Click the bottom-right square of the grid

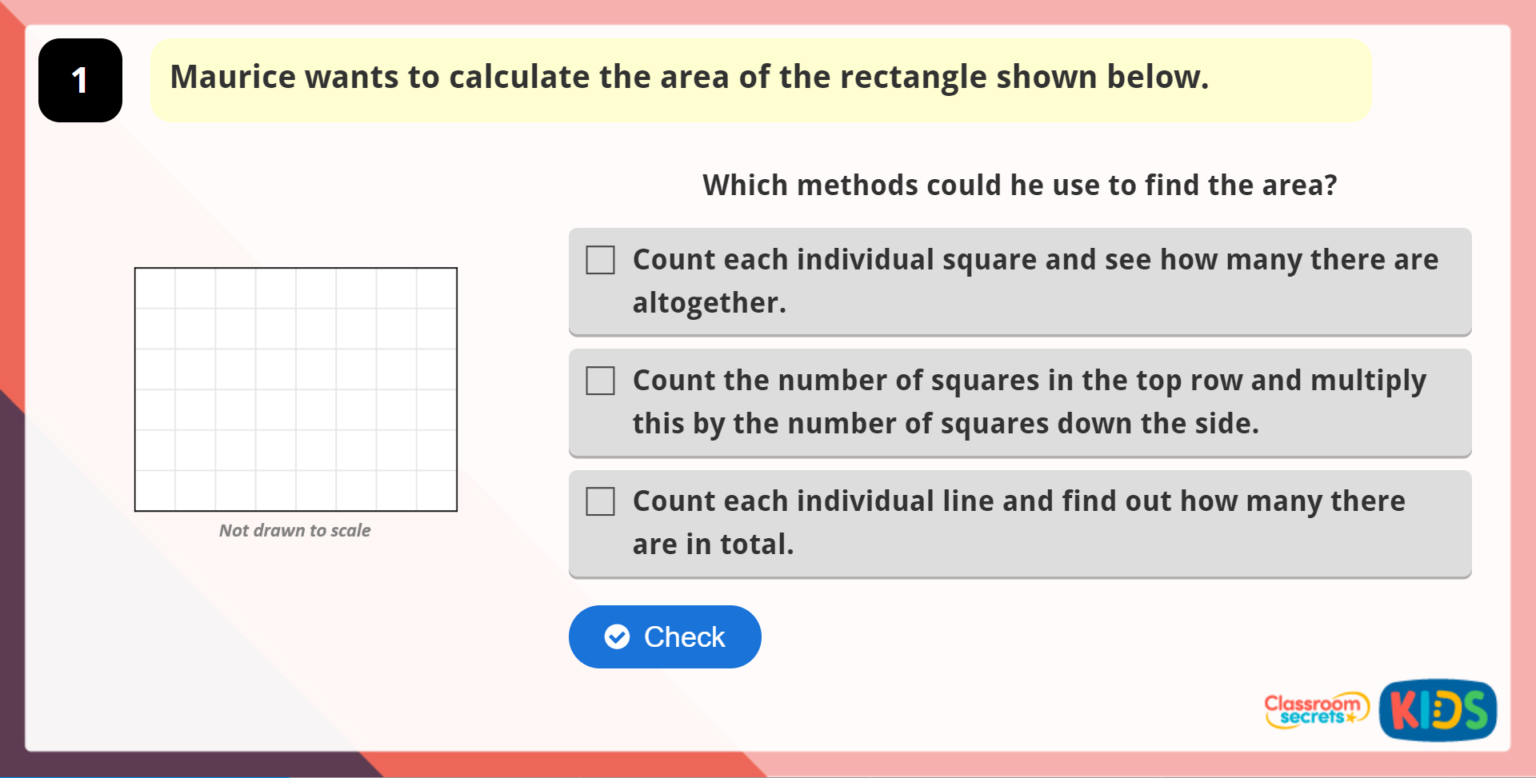[437, 491]
